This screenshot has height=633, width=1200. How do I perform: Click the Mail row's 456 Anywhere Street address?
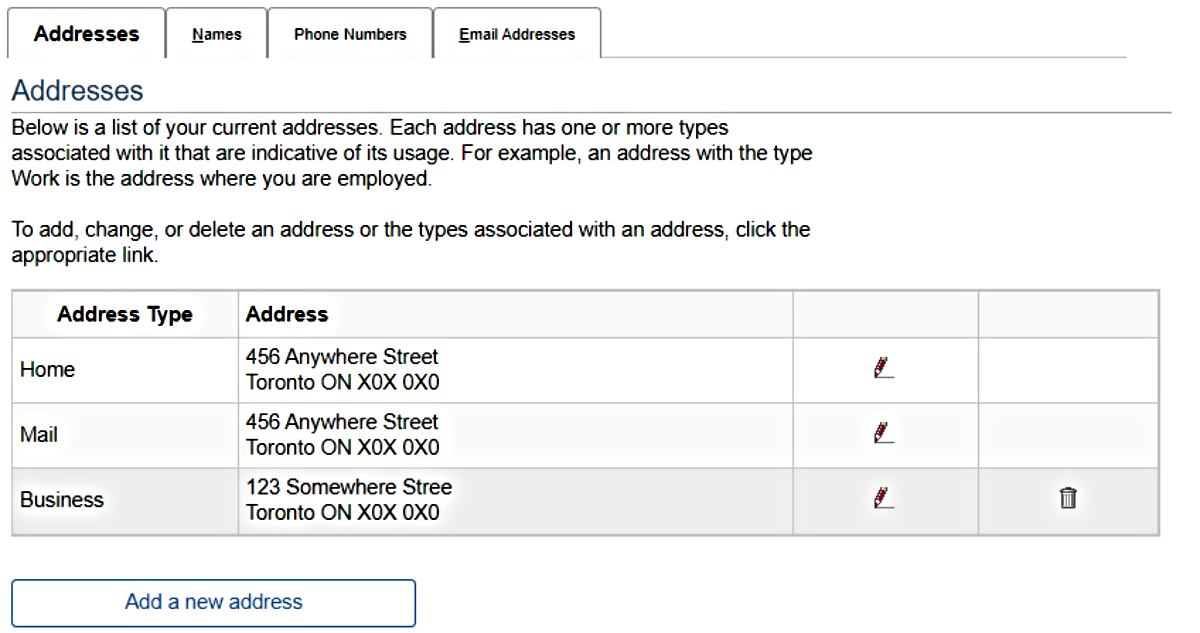pyautogui.click(x=342, y=422)
